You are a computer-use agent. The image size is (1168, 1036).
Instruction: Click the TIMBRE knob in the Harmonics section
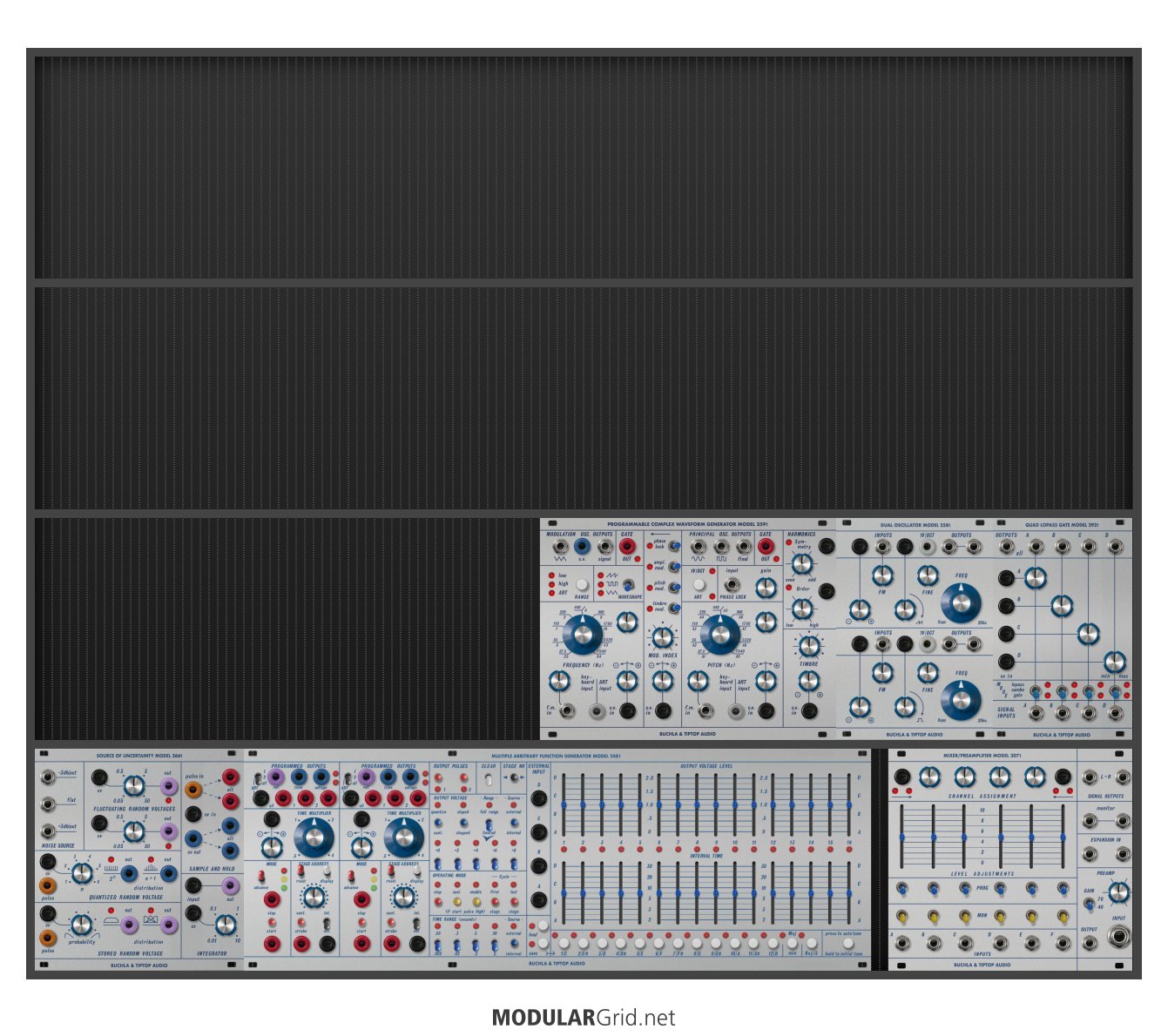pos(809,646)
